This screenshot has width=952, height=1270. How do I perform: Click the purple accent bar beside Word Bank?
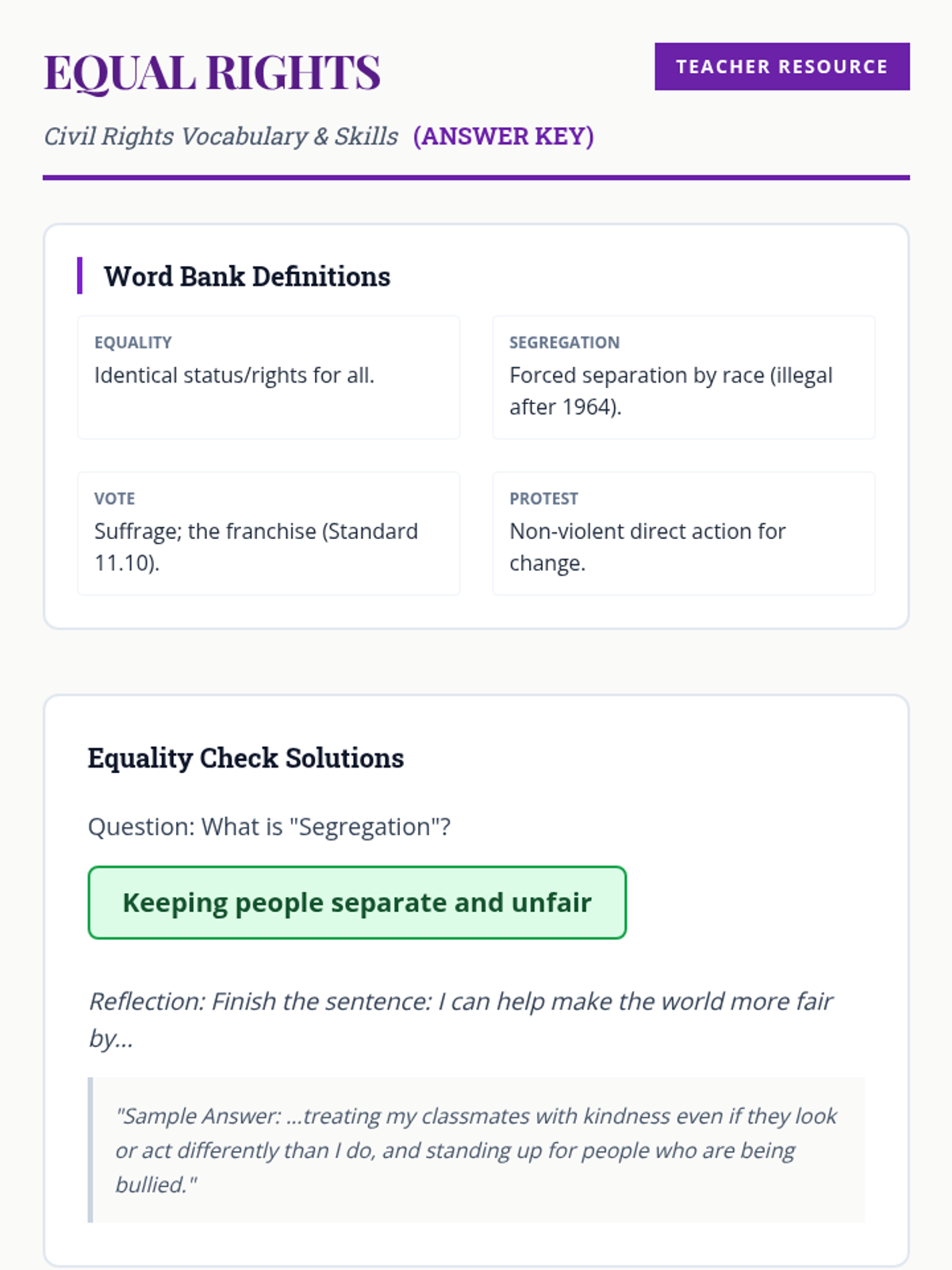click(x=79, y=275)
